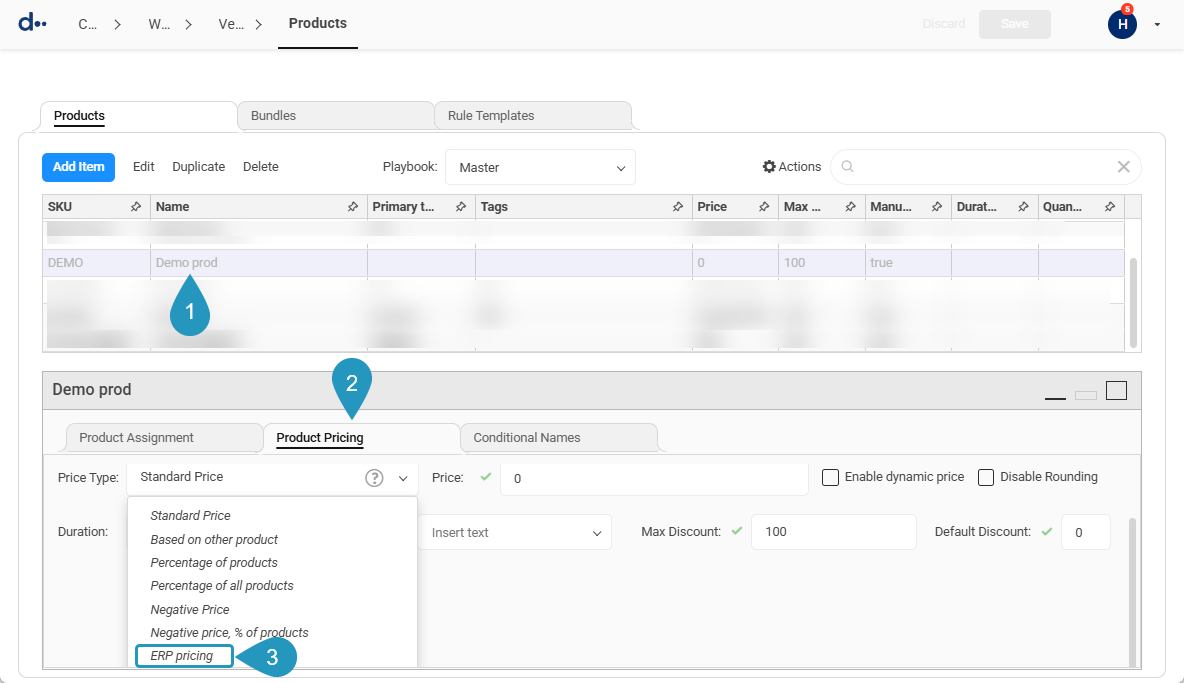Enable dynamic price checkbox
This screenshot has height=683, width=1184.
click(x=830, y=478)
